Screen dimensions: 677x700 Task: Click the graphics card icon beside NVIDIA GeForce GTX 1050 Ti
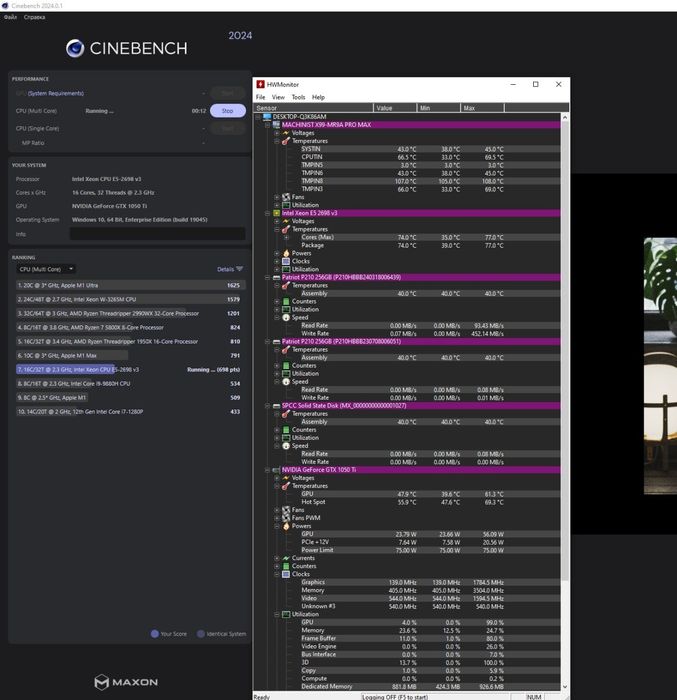tap(276, 470)
